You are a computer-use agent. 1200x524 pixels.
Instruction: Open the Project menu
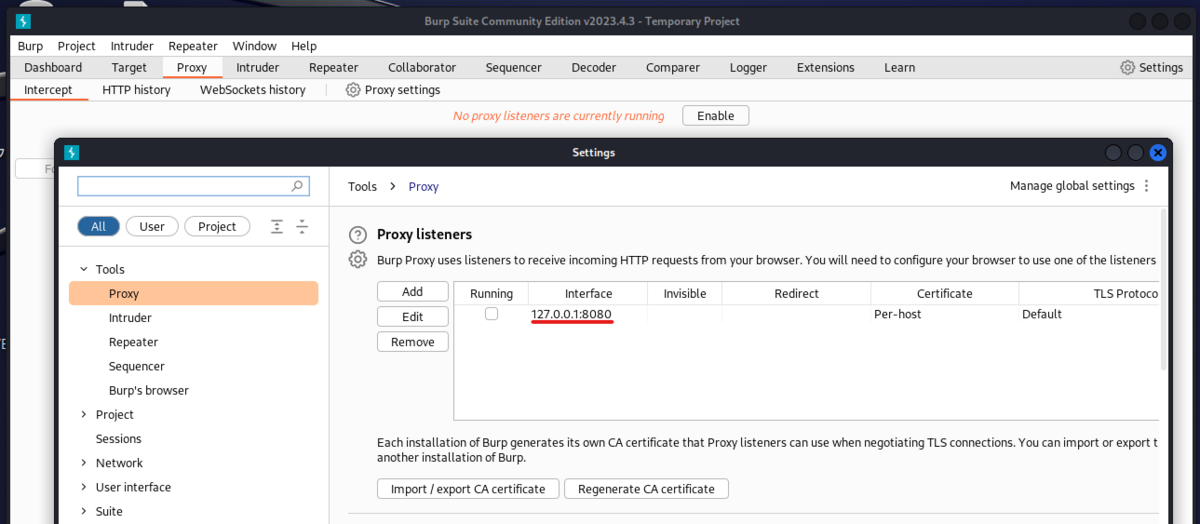tap(76, 46)
